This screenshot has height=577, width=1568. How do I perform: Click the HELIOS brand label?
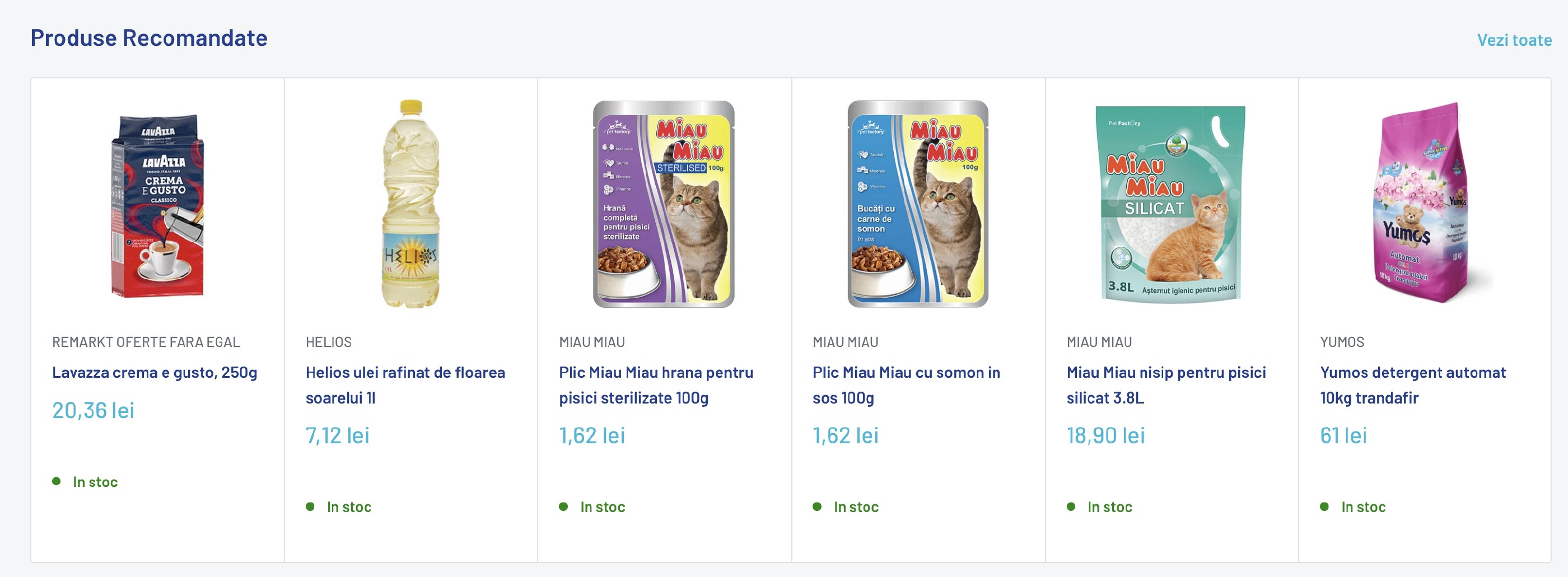[329, 342]
